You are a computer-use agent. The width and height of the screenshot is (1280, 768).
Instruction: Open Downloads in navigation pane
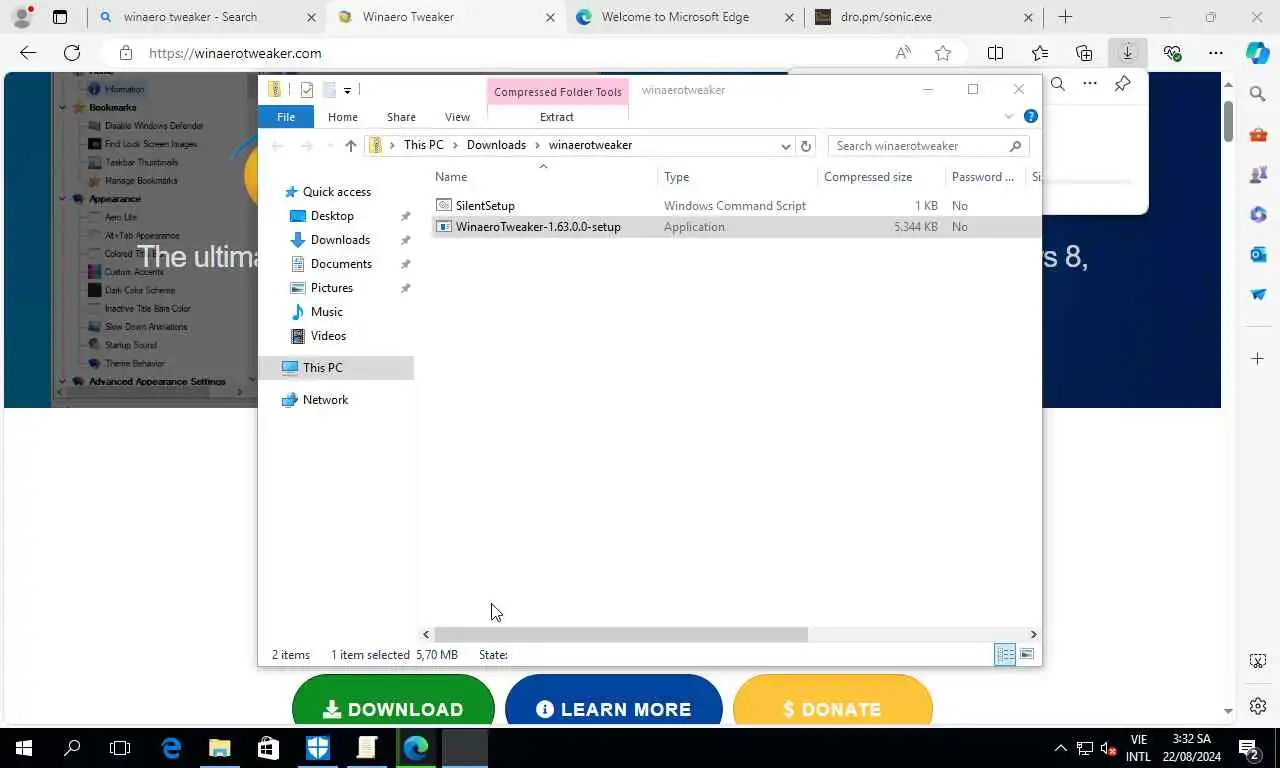point(340,240)
